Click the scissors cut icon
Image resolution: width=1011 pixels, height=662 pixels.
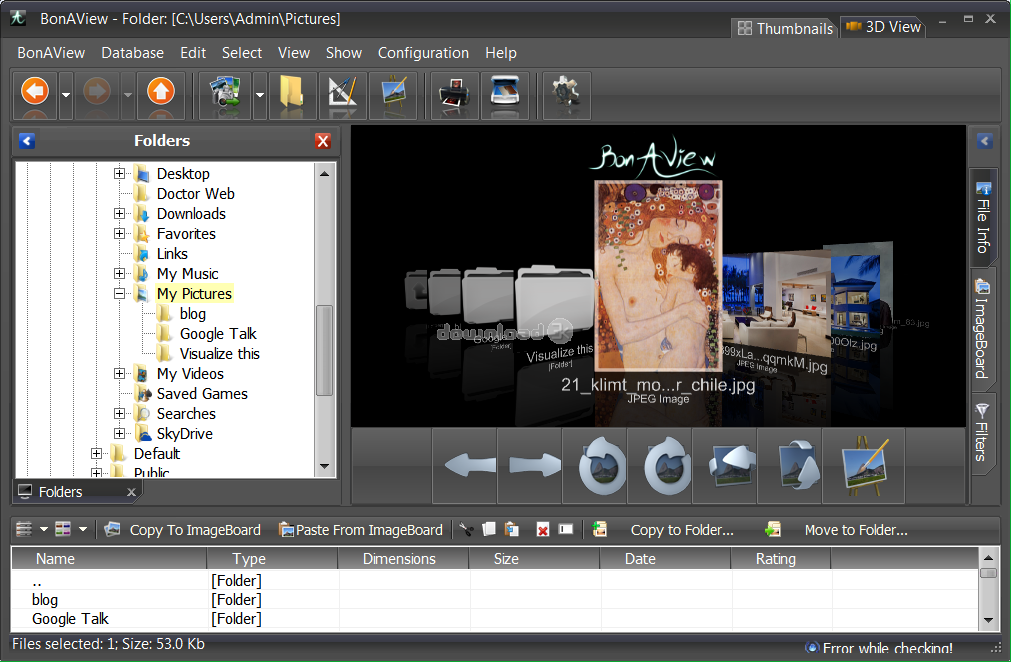466,530
